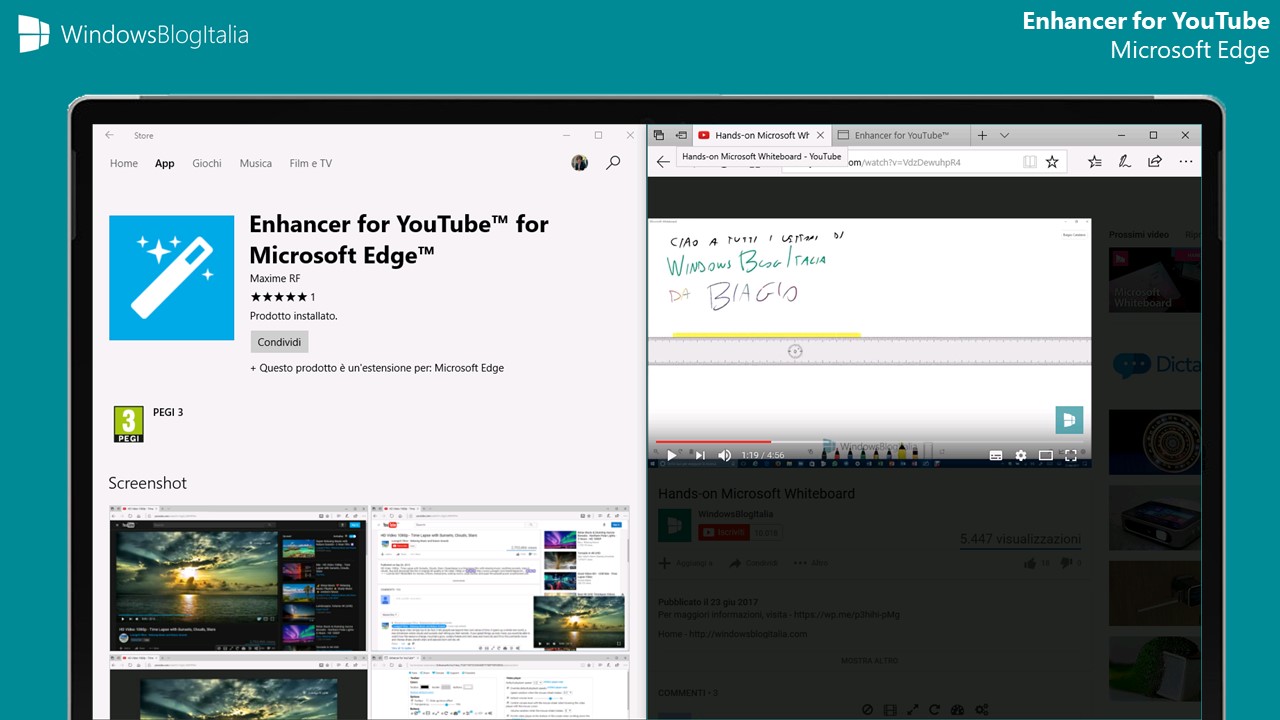Close the Hands-on Microsoft Whiteboard tab
1280x720 pixels.
point(821,135)
